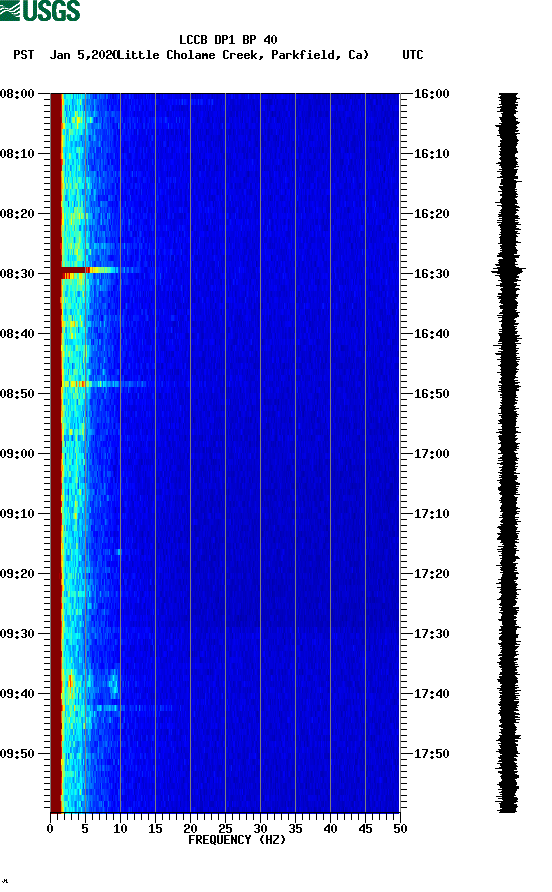
Task: Click the 0 Hz frequency tick label
Action: coord(50,829)
